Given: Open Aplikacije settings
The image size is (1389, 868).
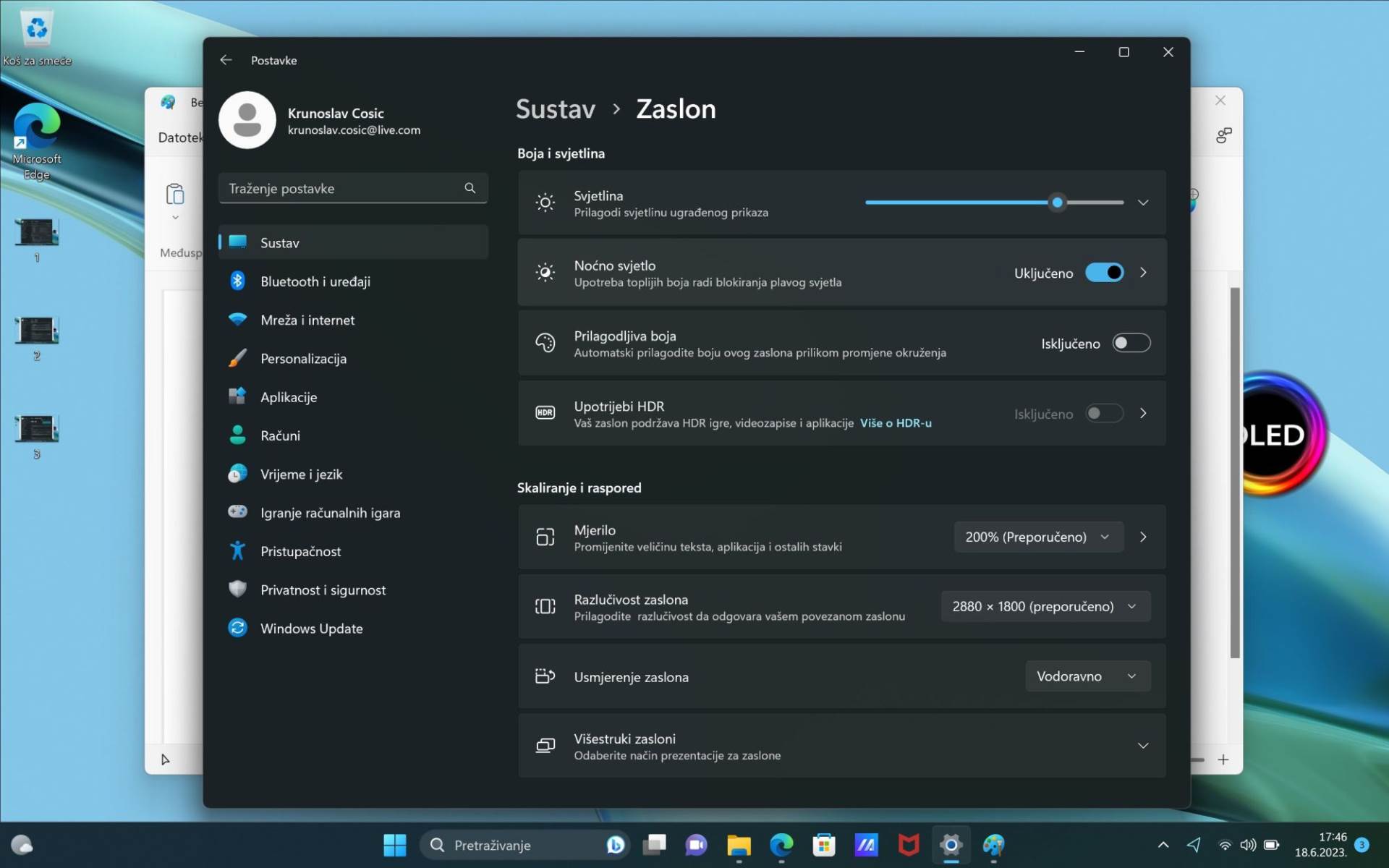Looking at the screenshot, I should [x=289, y=396].
